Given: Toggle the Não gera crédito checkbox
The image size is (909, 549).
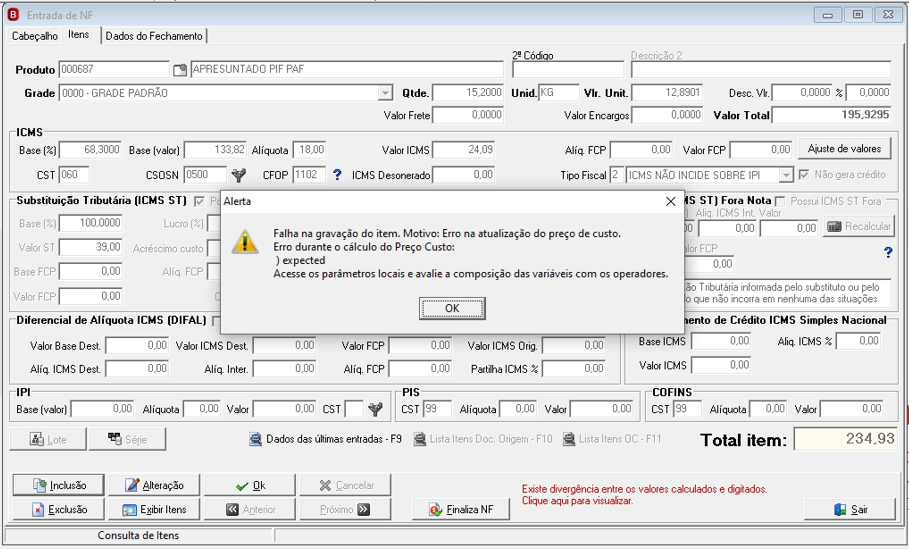Looking at the screenshot, I should pyautogui.click(x=803, y=174).
